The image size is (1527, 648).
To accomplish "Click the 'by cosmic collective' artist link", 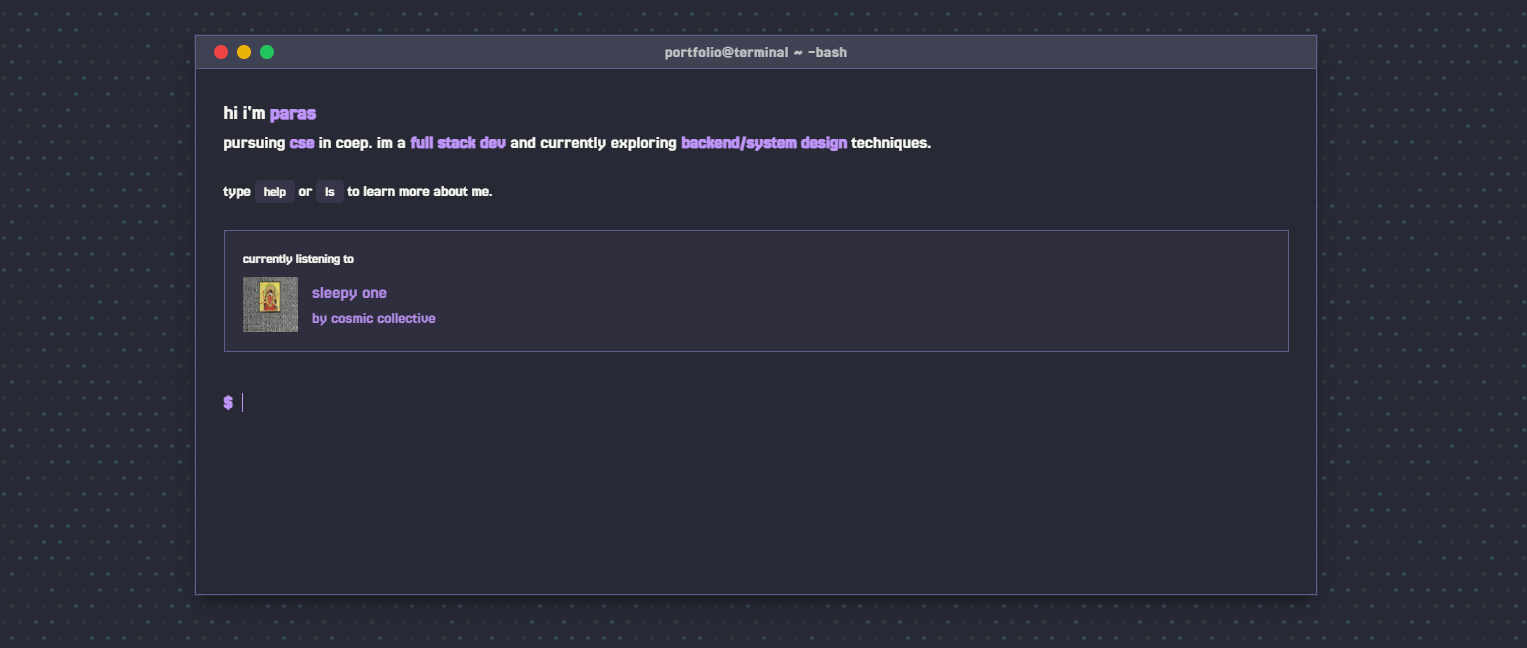I will click(374, 318).
